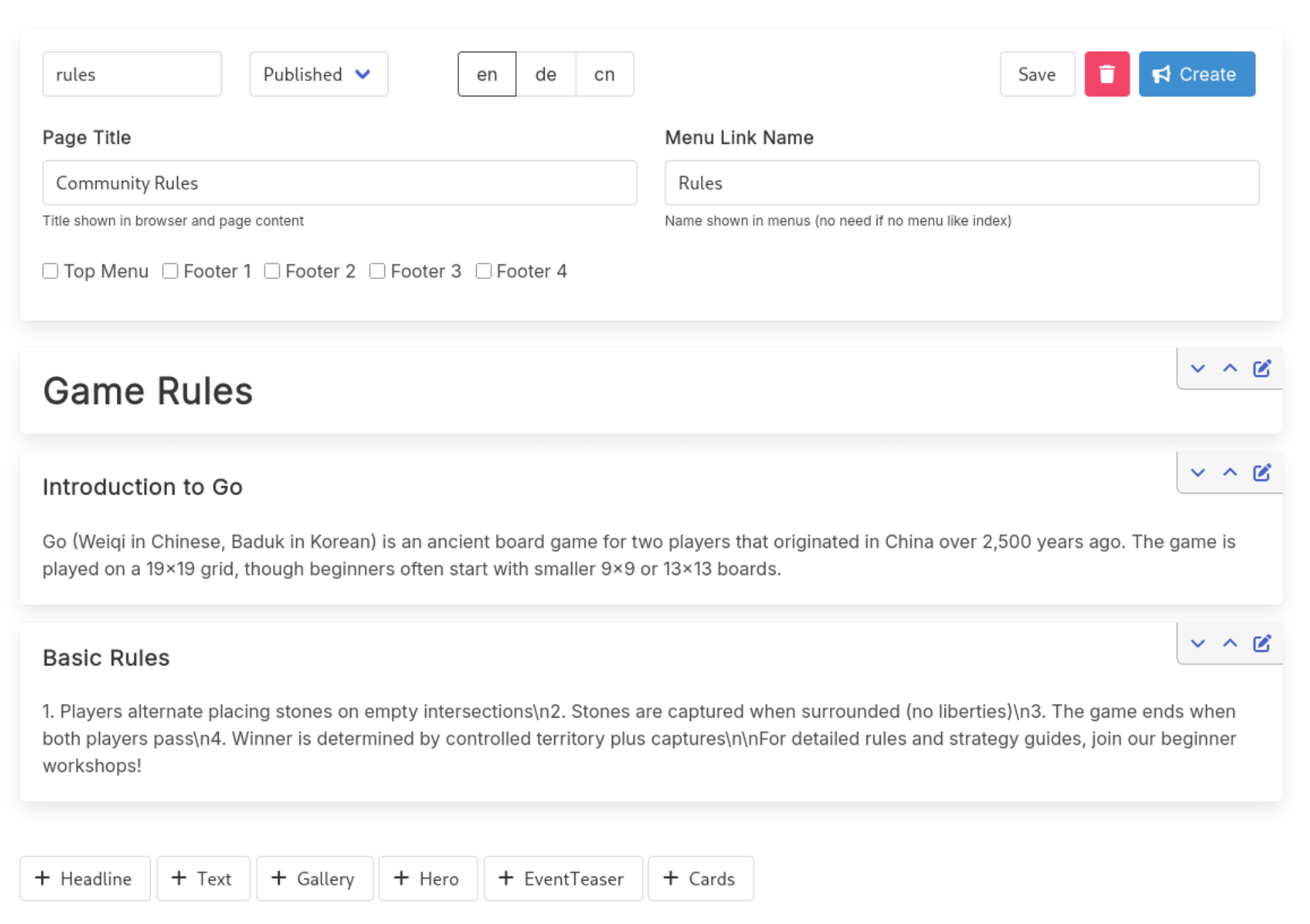Click the Create button

tap(1197, 74)
